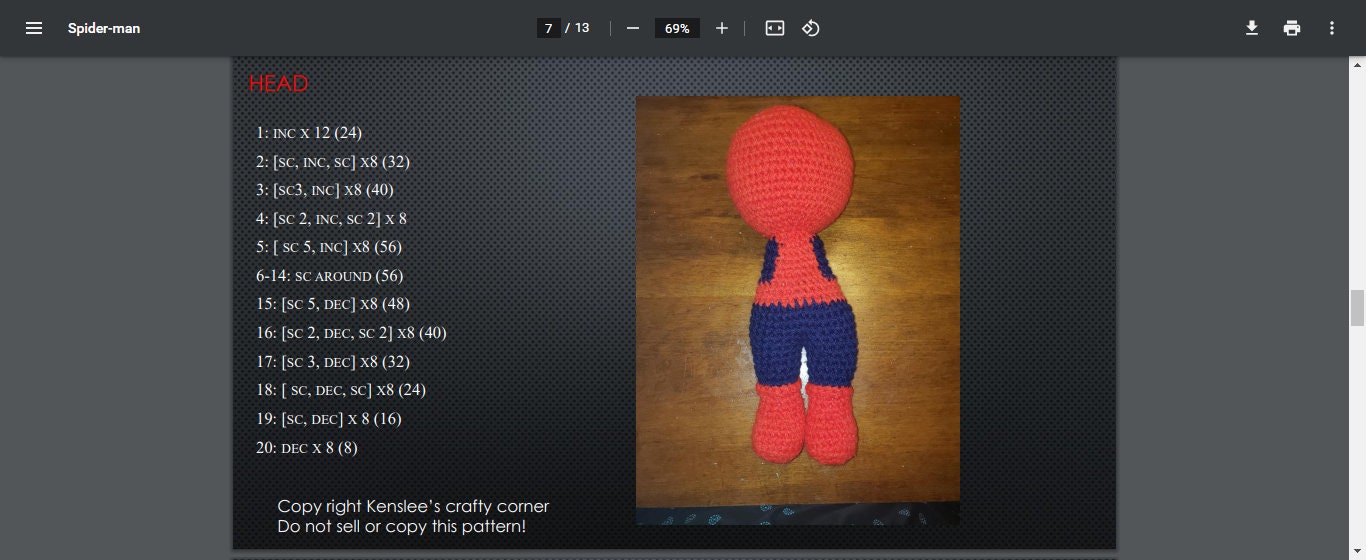Open the sidebar menu hamburger icon

click(34, 28)
